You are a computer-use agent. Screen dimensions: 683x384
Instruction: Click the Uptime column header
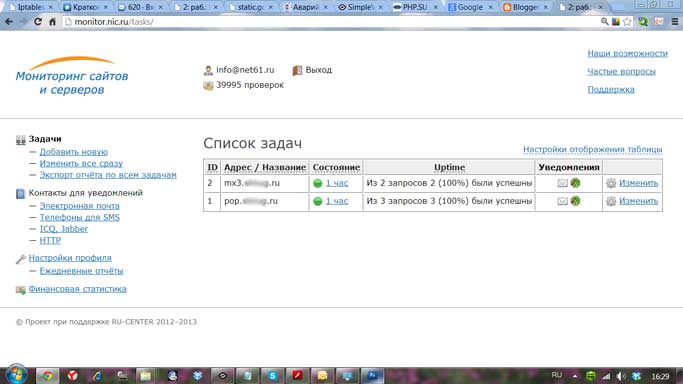(449, 167)
